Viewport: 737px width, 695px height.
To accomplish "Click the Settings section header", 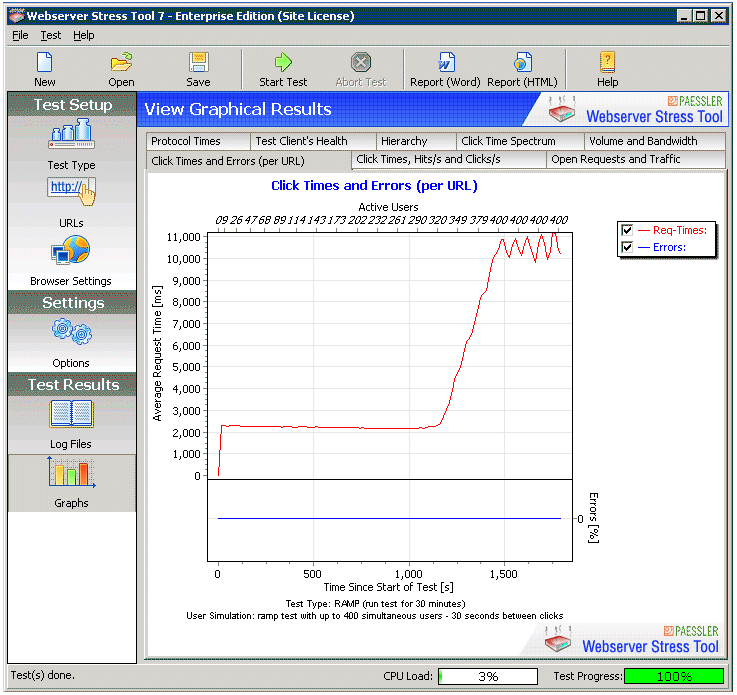I will pyautogui.click(x=72, y=303).
